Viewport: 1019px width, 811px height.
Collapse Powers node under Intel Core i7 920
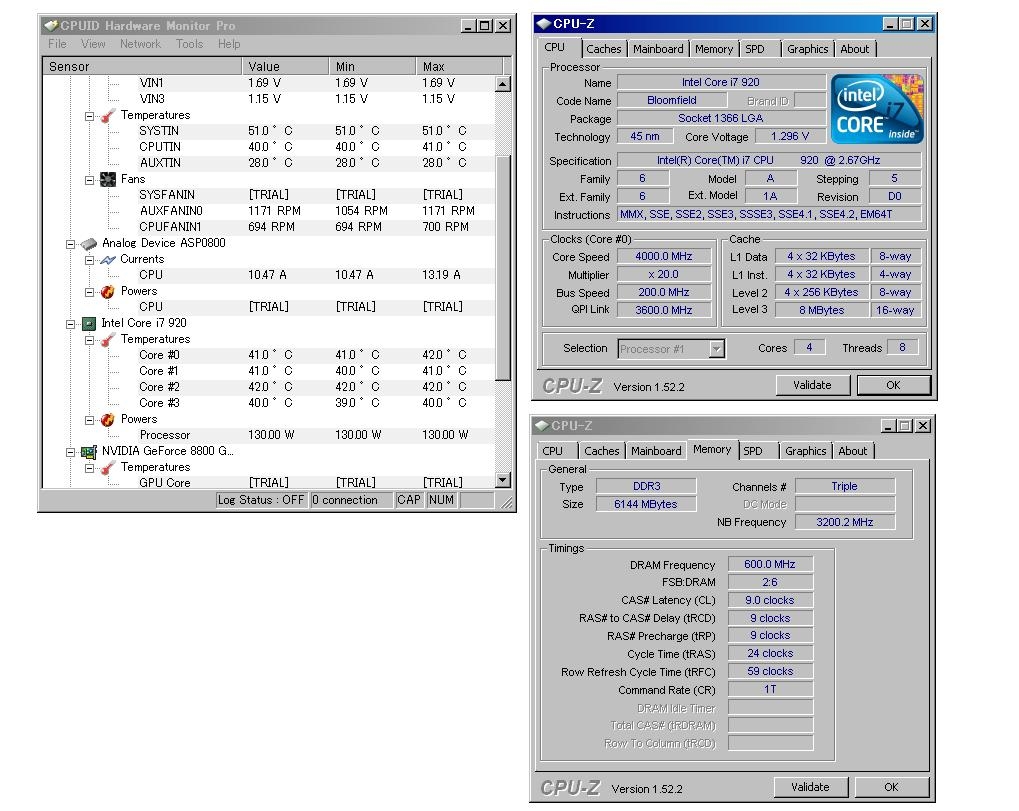(x=90, y=420)
